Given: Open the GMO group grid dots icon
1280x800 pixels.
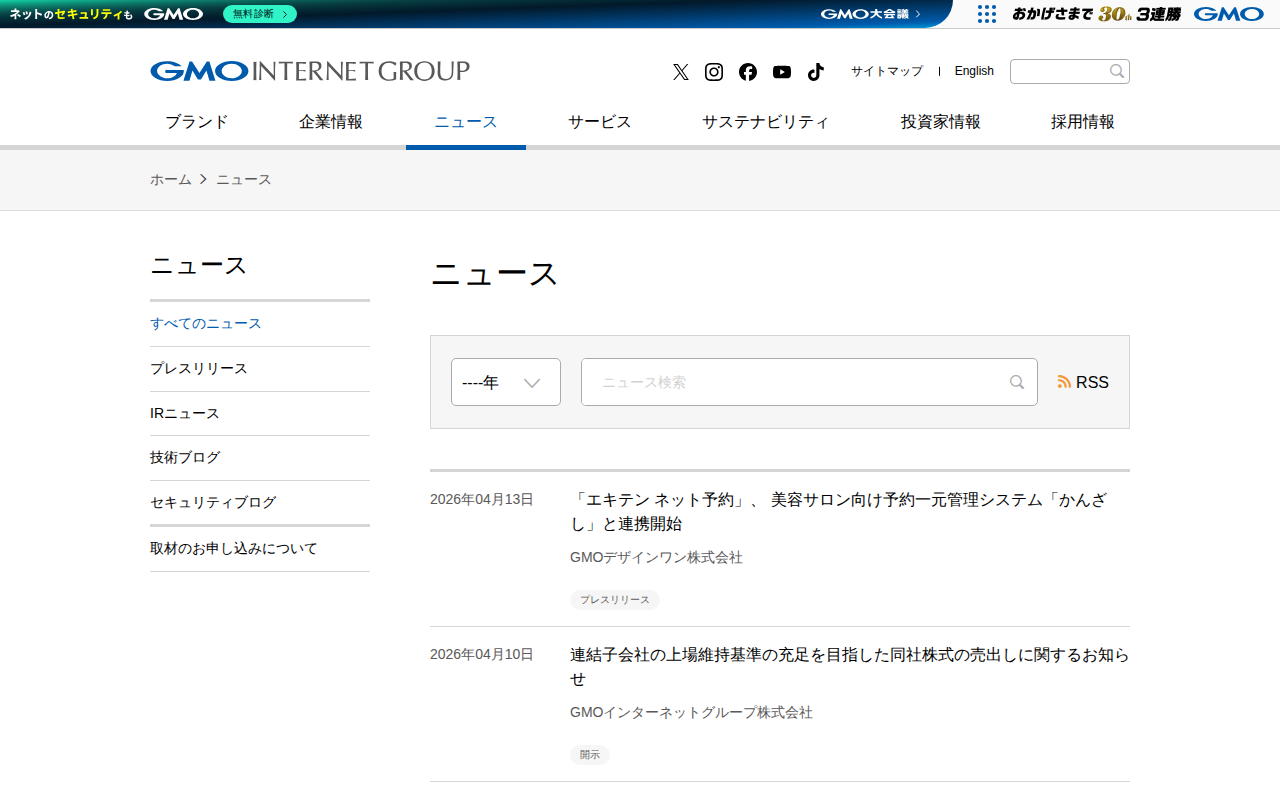Looking at the screenshot, I should 987,14.
